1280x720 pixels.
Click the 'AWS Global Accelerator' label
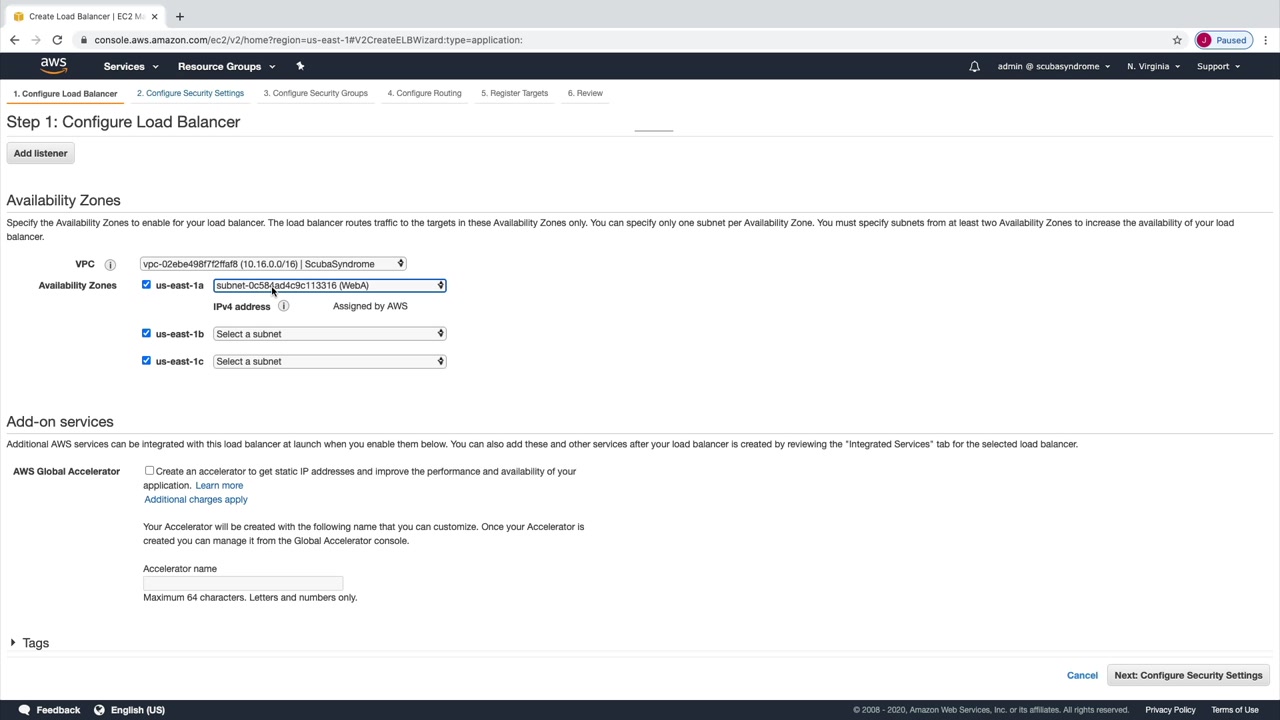point(66,471)
